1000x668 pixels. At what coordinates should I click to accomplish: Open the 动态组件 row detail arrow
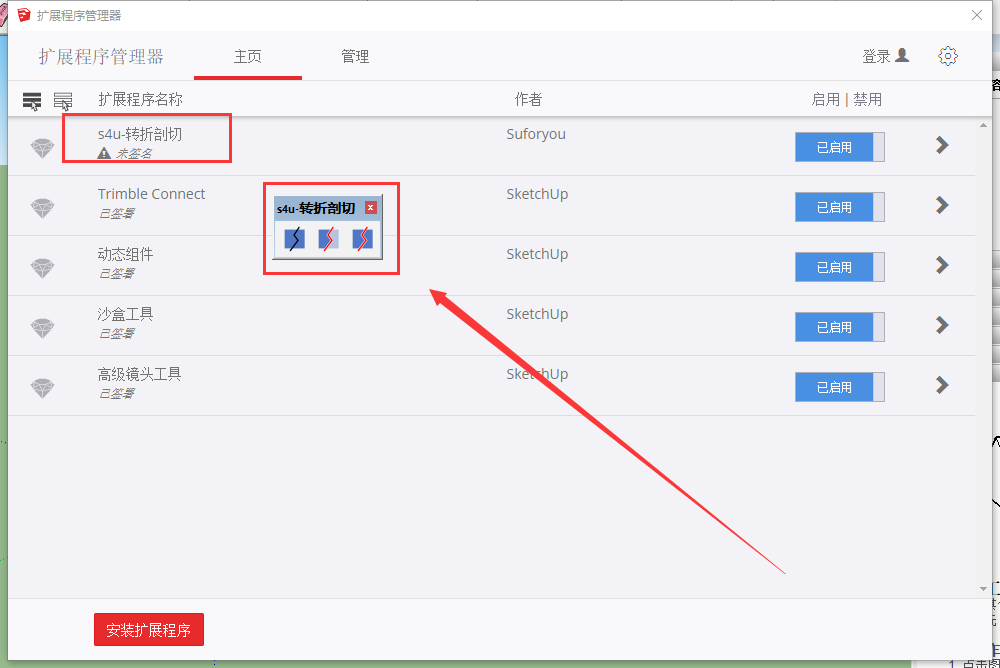point(941,267)
